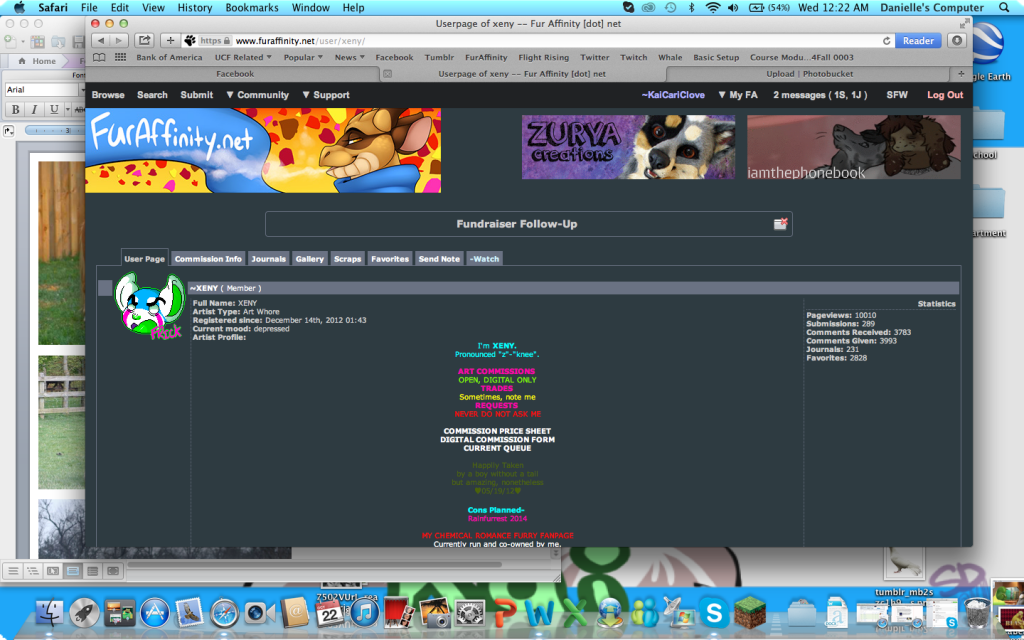Expand the Support dropdown menu
This screenshot has width=1024, height=640.
tap(326, 95)
